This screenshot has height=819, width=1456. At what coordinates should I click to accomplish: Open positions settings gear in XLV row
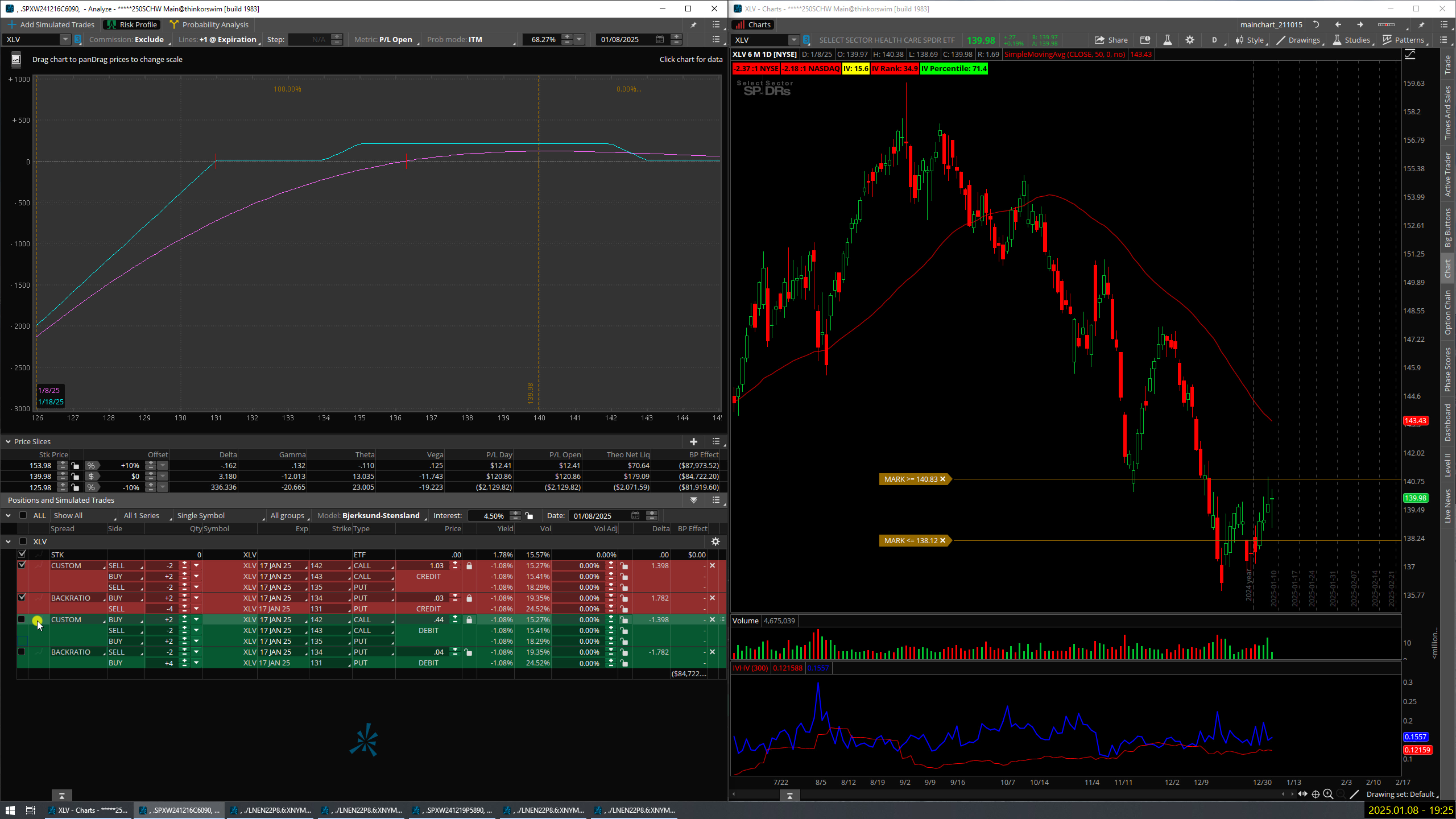click(715, 541)
